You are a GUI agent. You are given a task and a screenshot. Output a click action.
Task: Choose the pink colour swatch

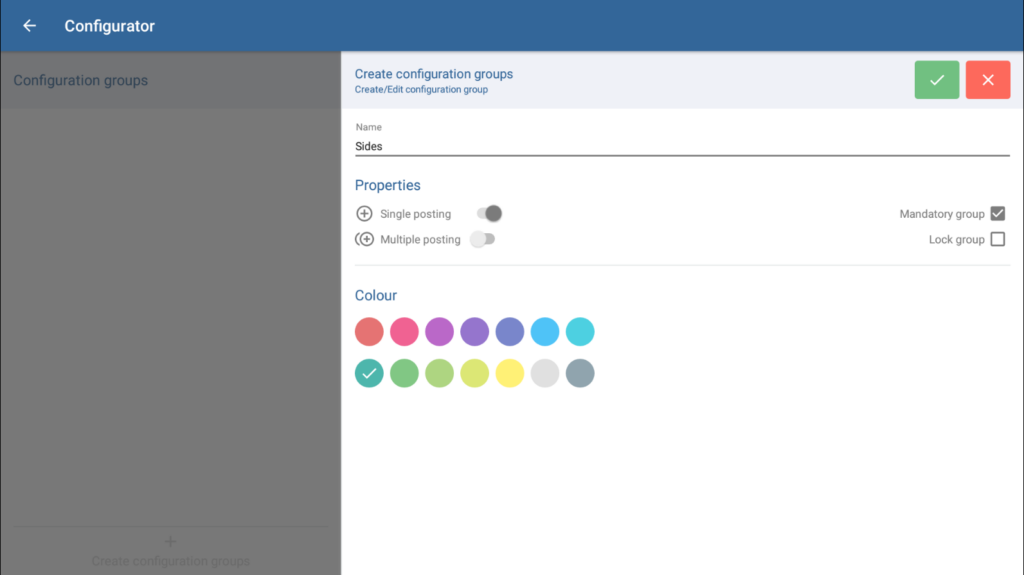click(x=404, y=331)
